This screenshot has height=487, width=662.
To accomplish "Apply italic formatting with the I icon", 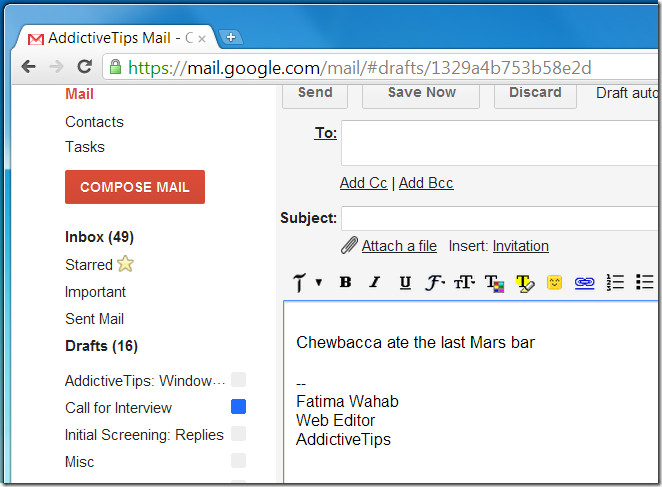I will point(374,282).
